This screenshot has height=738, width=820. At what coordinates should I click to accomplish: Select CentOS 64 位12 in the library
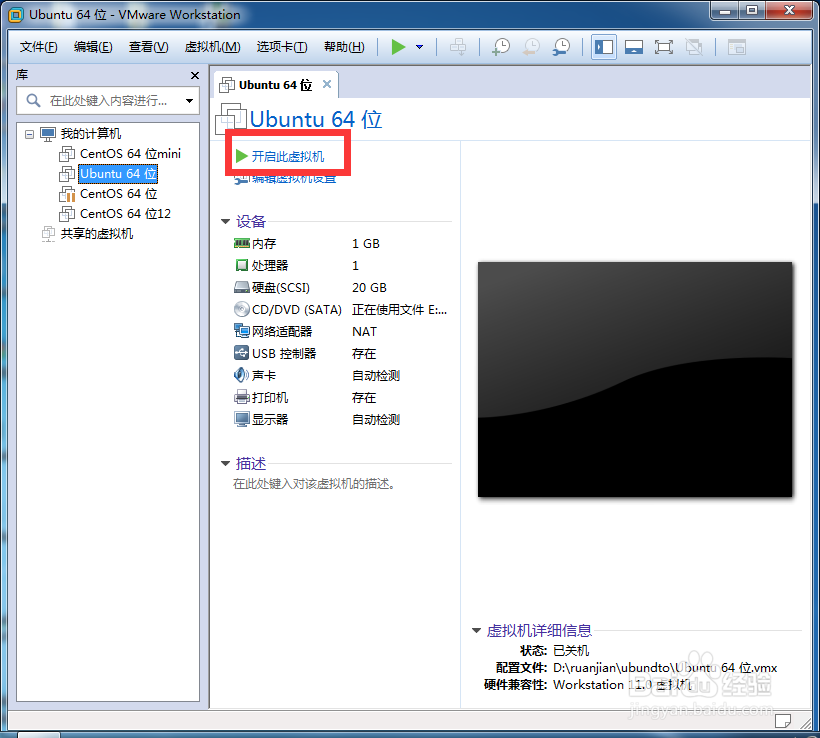(x=125, y=214)
